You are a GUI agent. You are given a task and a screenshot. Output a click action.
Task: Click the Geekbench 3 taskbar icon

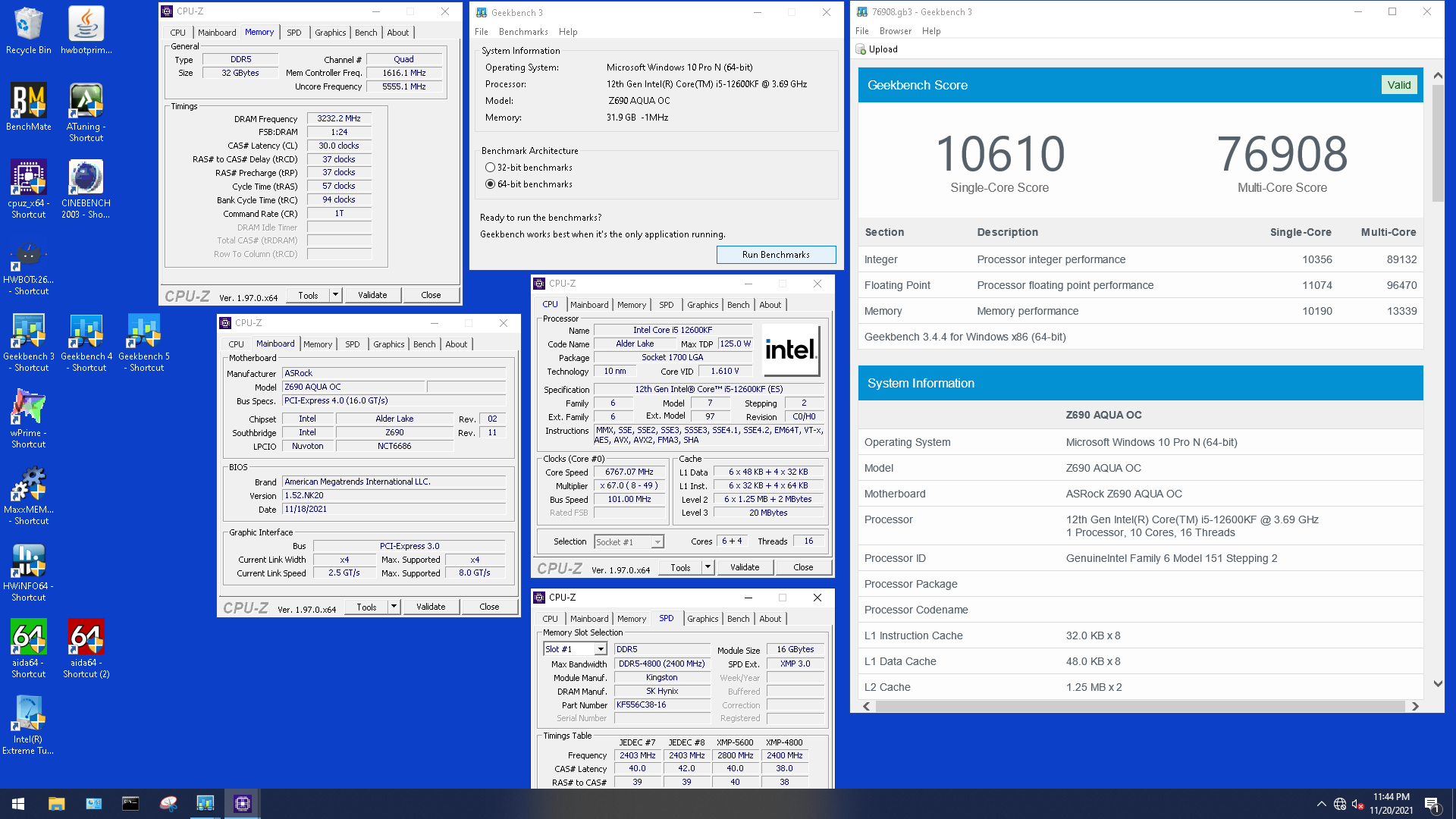point(204,802)
